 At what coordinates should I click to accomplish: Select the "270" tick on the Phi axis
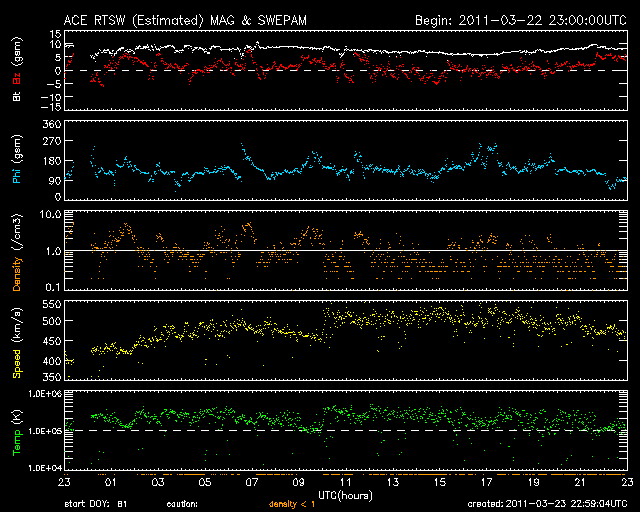click(52, 141)
